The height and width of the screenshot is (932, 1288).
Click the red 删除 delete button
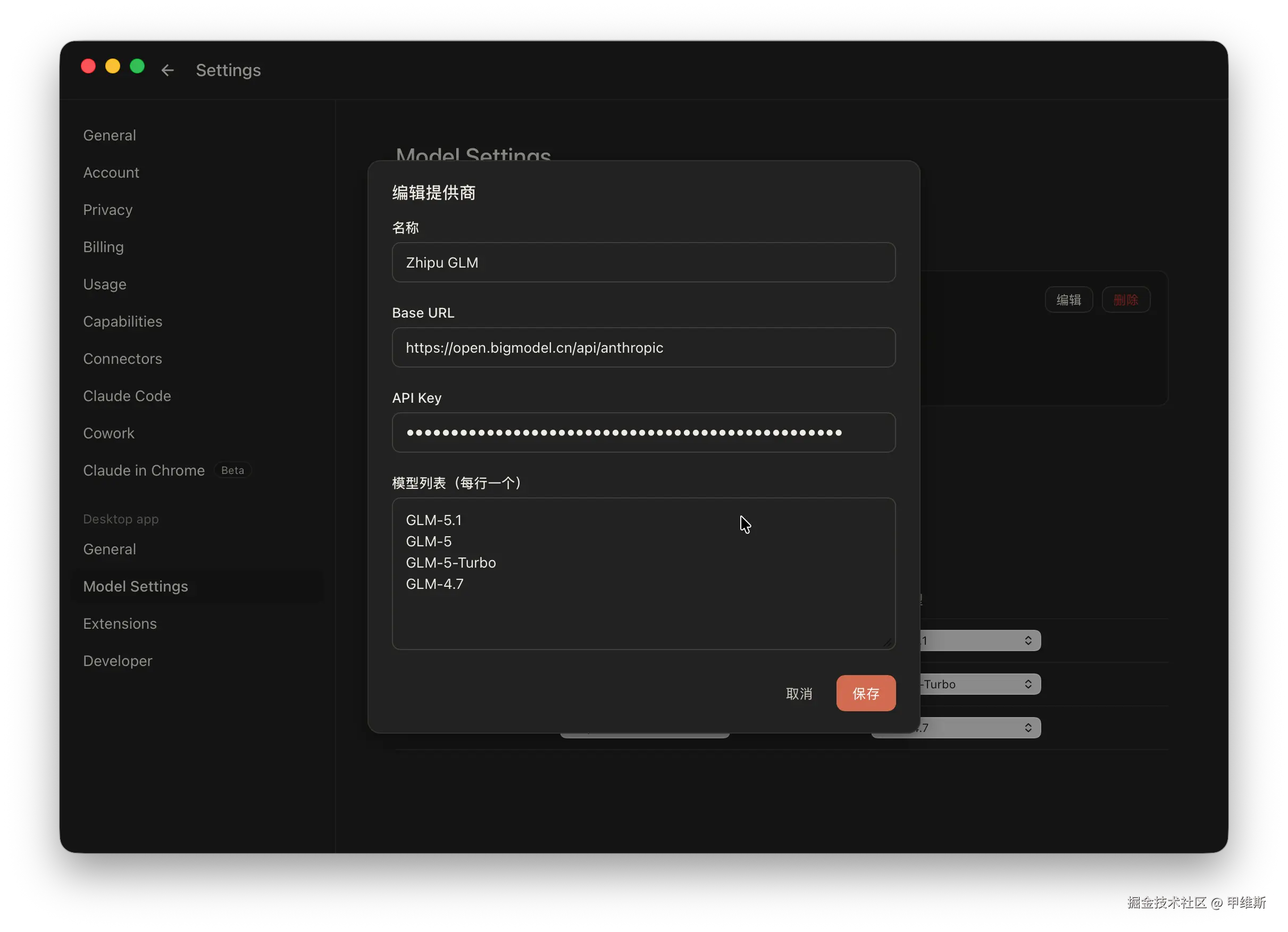tap(1126, 300)
